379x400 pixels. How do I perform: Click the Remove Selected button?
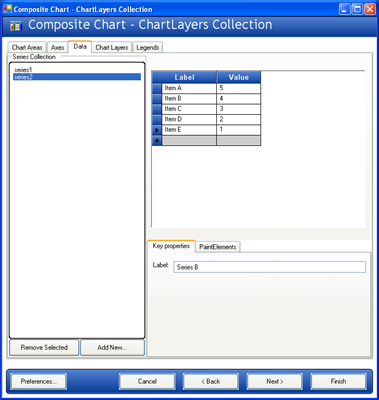44,347
